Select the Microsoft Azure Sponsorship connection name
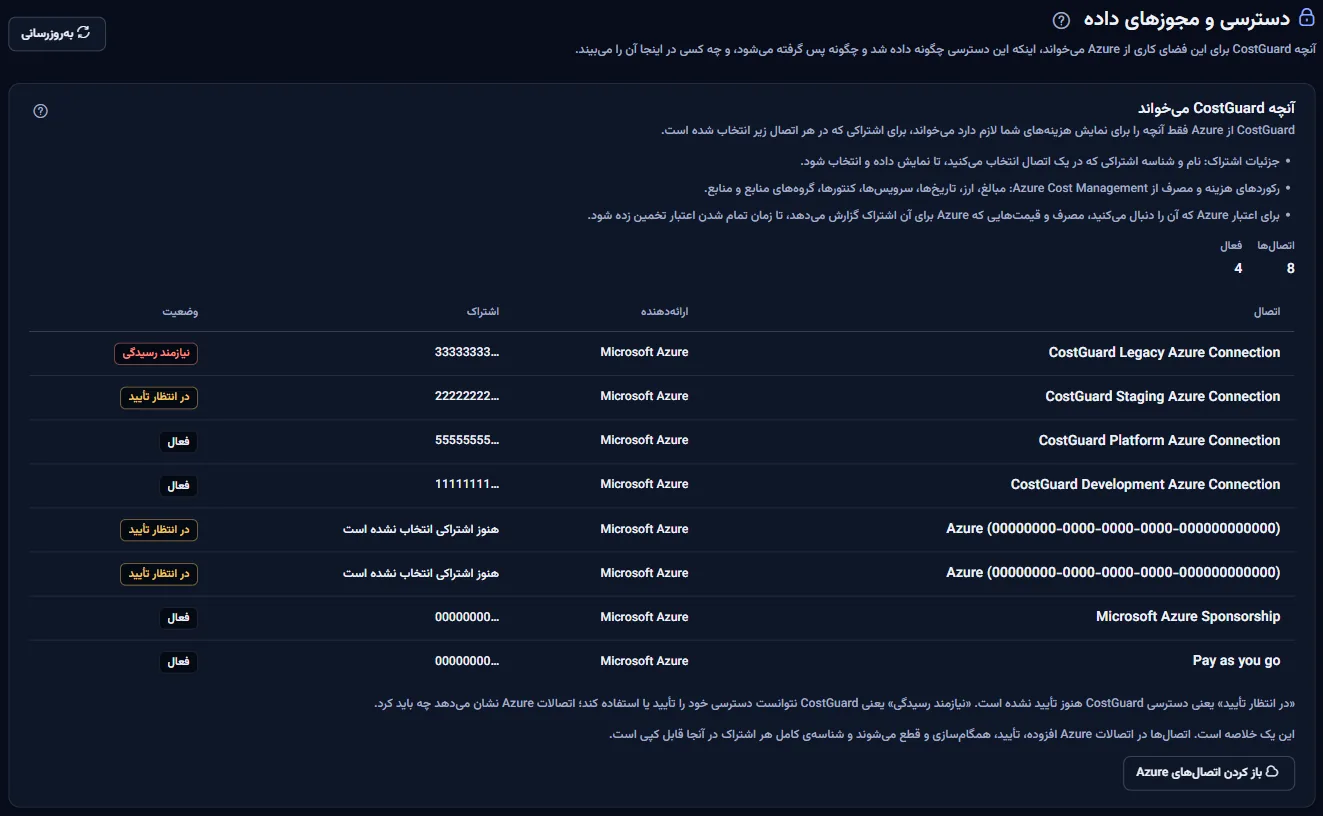Viewport: 1323px width, 816px height. [1188, 616]
